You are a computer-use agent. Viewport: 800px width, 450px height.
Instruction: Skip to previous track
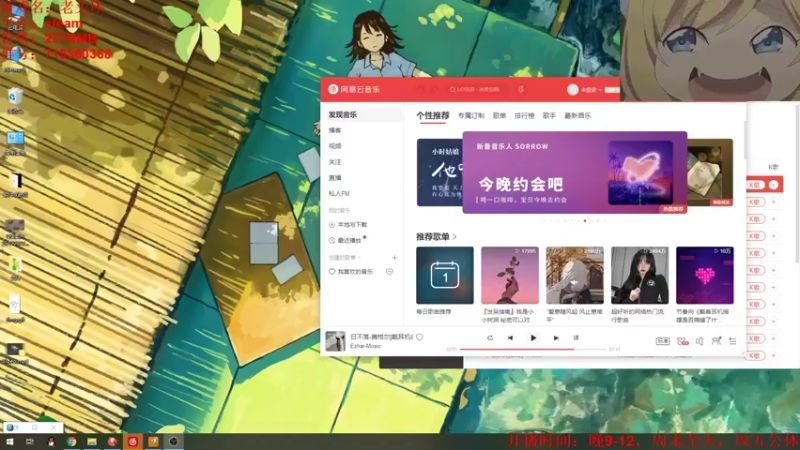click(510, 338)
